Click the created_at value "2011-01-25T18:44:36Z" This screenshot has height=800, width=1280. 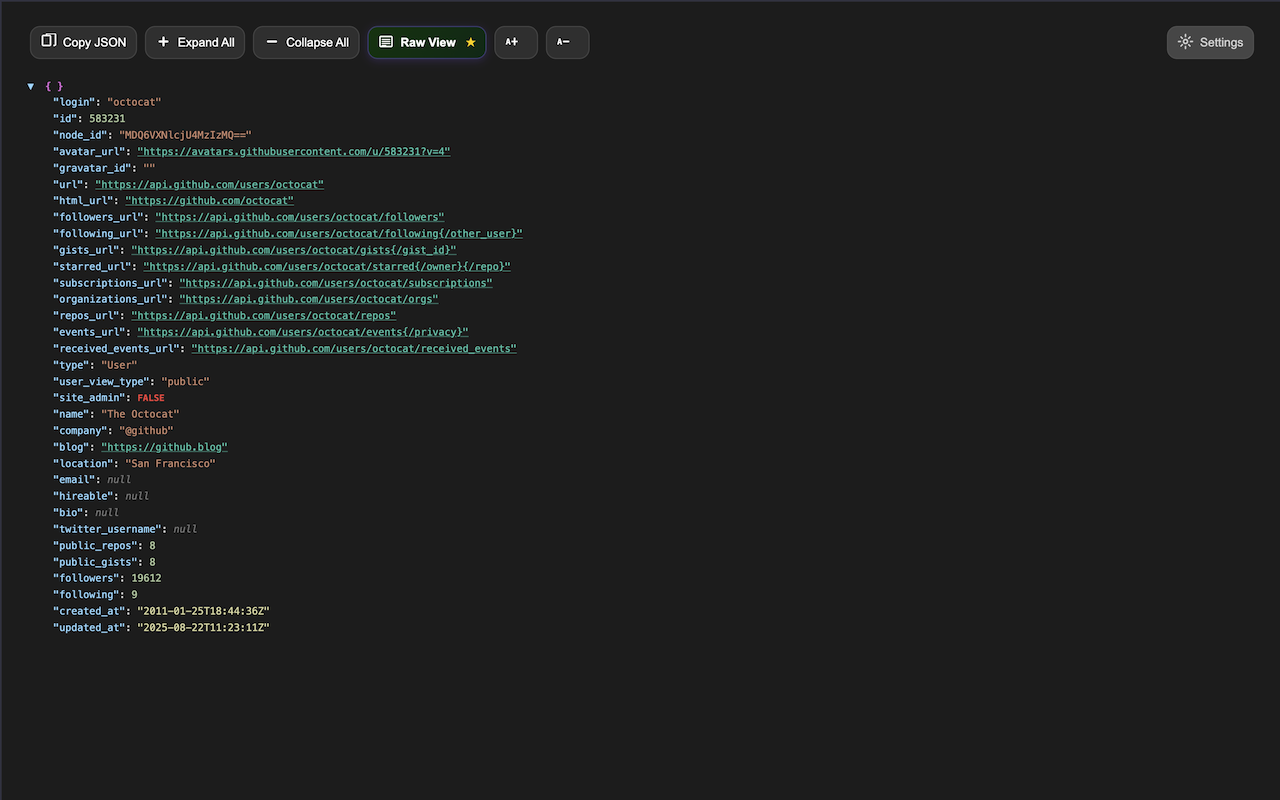(x=203, y=611)
